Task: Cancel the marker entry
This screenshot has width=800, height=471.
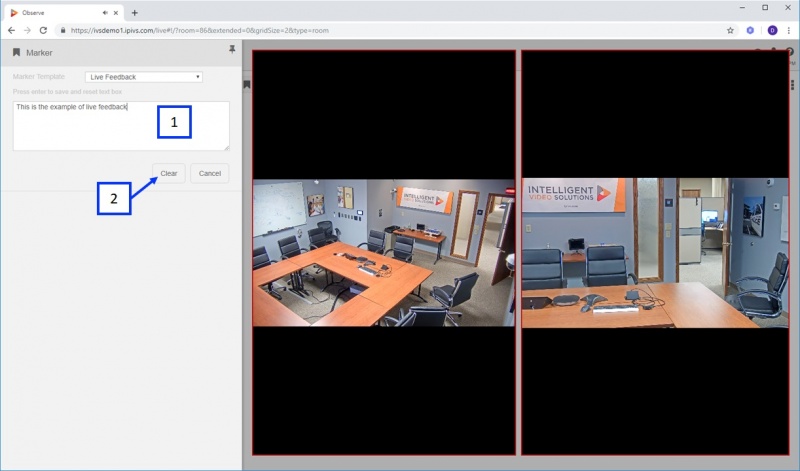Action: [210, 173]
